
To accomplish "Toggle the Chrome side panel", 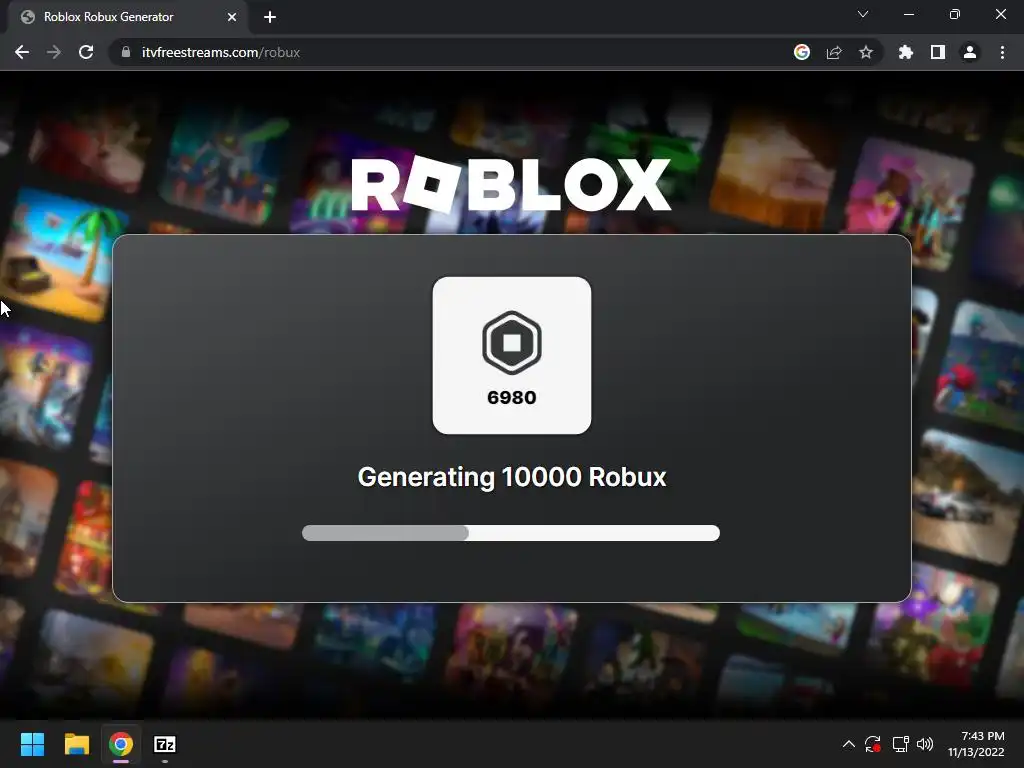I will [938, 52].
